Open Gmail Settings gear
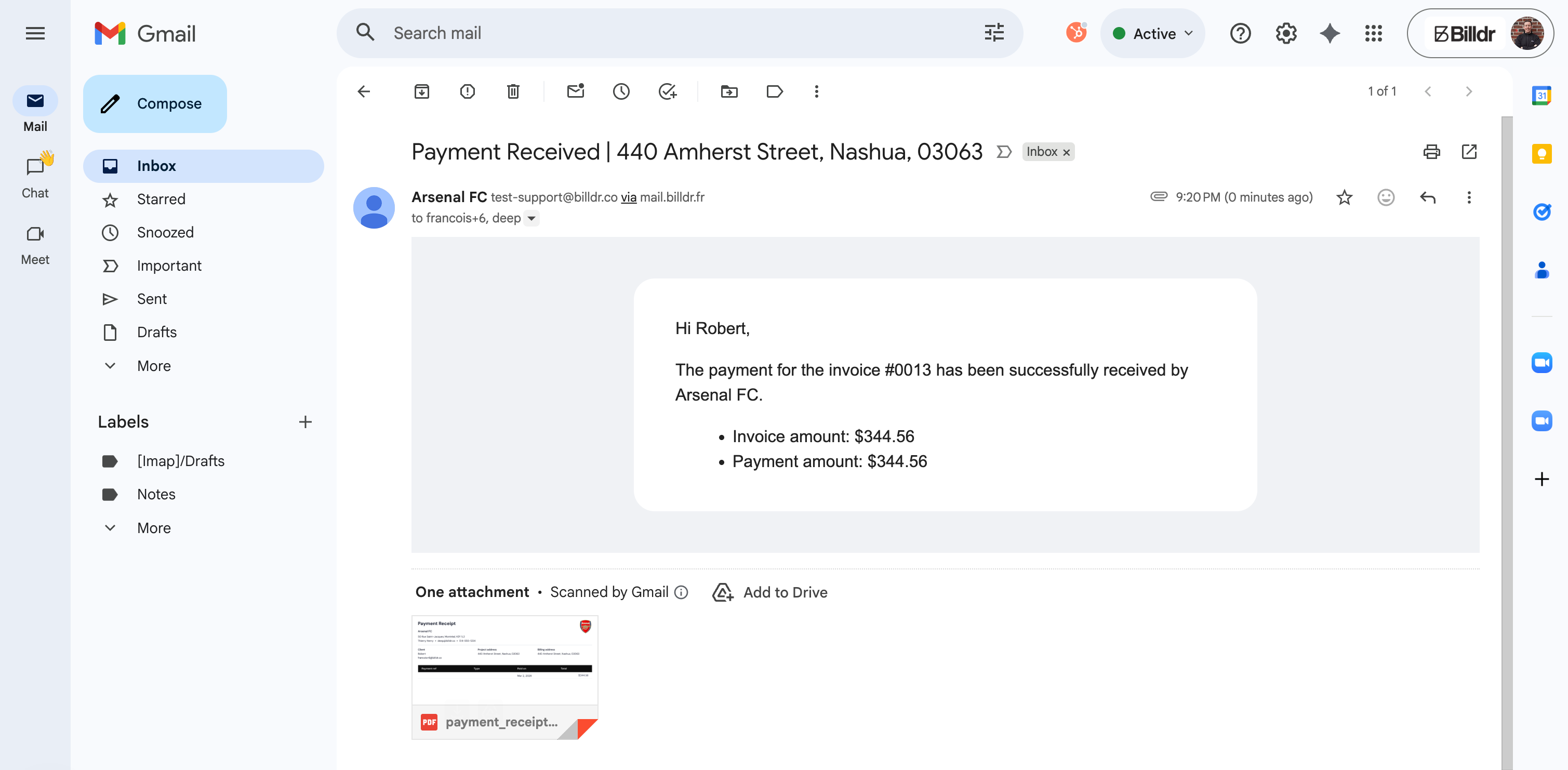 click(x=1285, y=33)
